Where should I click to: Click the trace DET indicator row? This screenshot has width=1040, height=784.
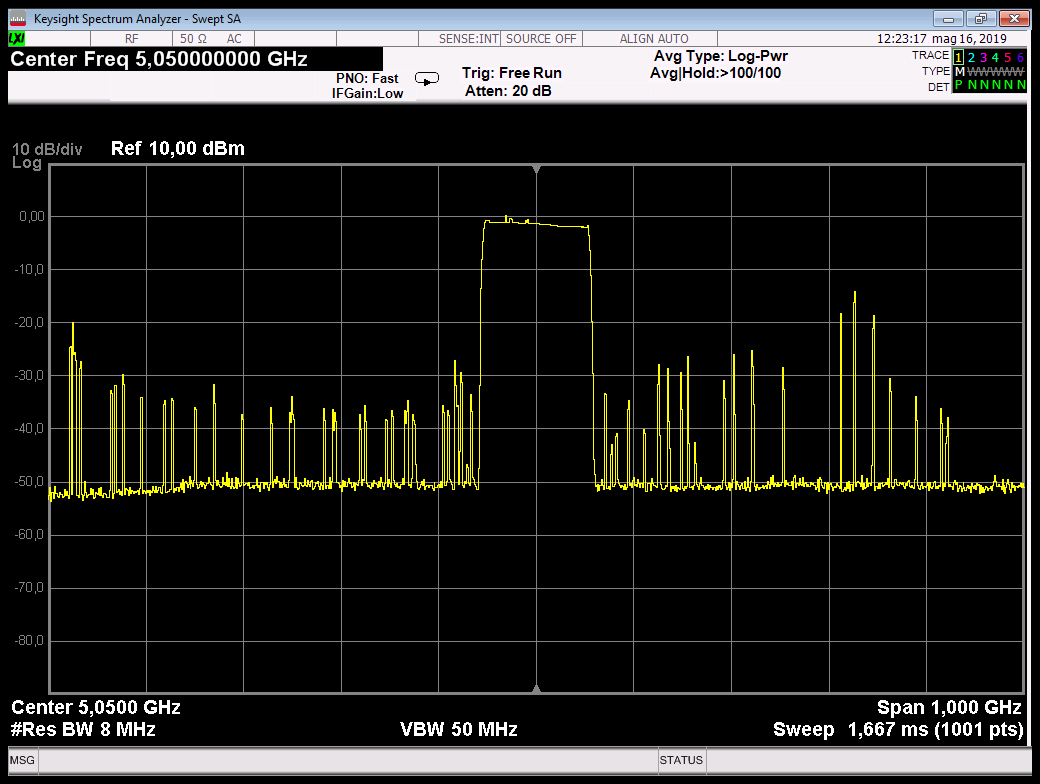point(976,86)
